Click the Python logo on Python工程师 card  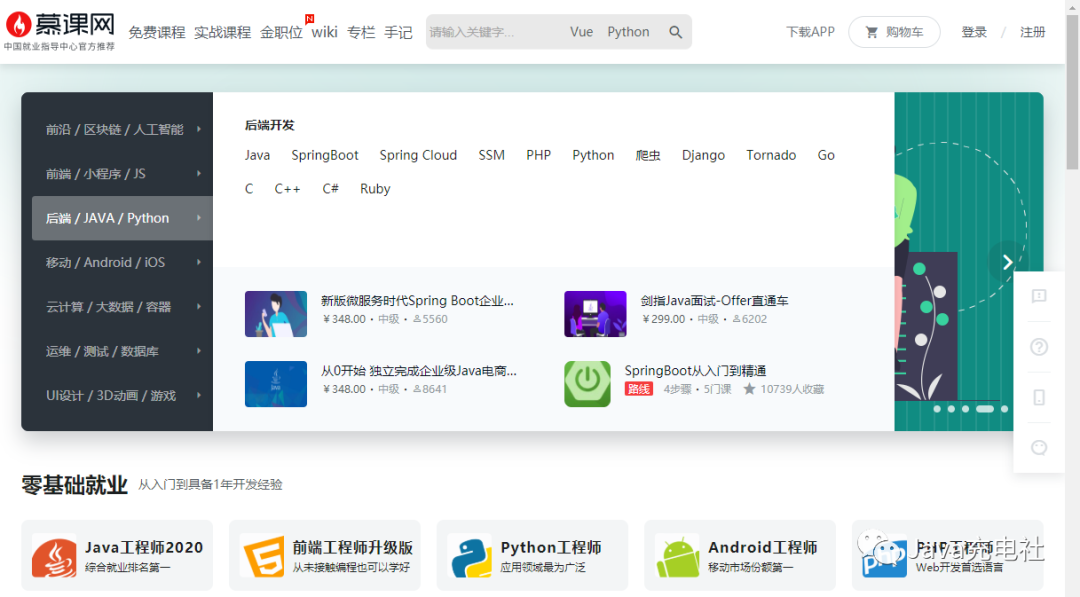[x=469, y=555]
